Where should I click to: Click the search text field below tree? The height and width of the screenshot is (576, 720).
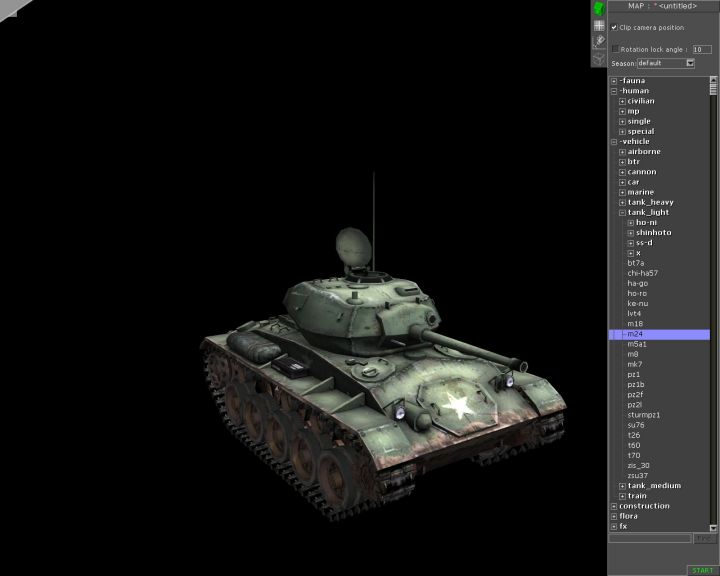[x=650, y=538]
